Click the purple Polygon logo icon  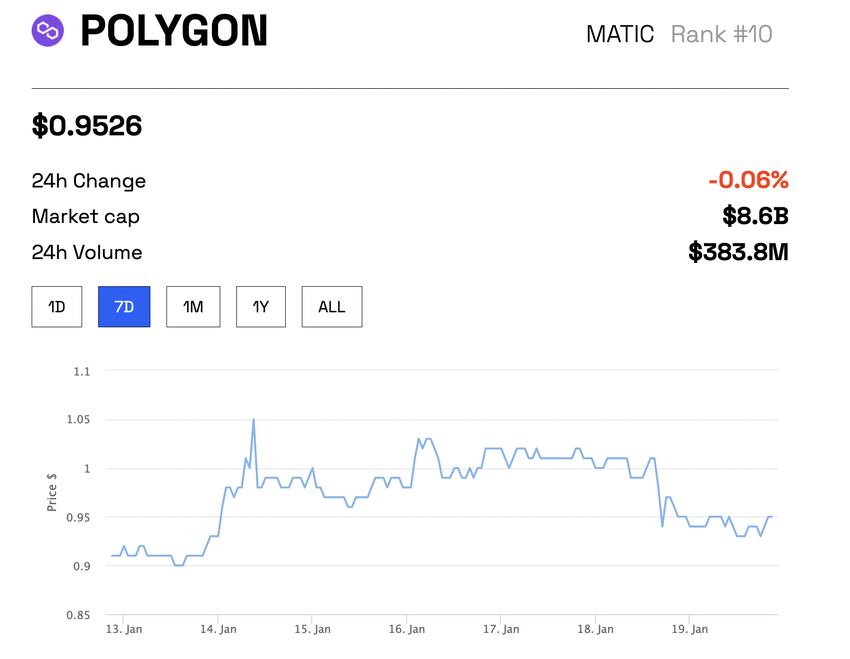pyautogui.click(x=48, y=31)
